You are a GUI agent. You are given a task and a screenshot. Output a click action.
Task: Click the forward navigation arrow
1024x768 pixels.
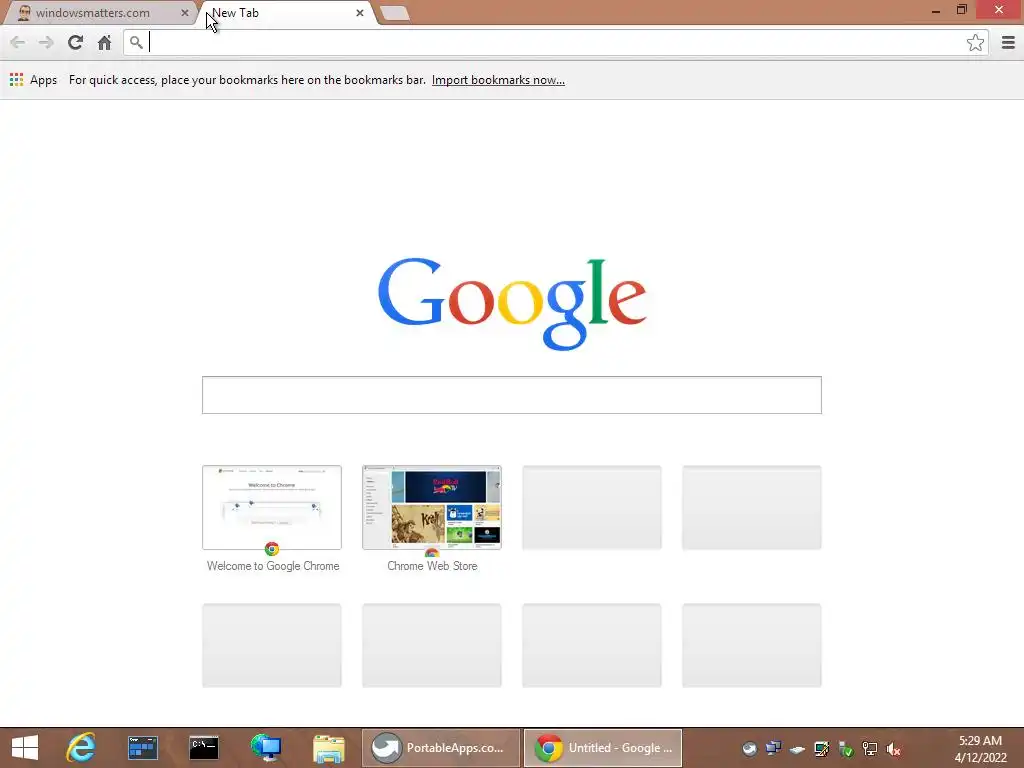46,42
